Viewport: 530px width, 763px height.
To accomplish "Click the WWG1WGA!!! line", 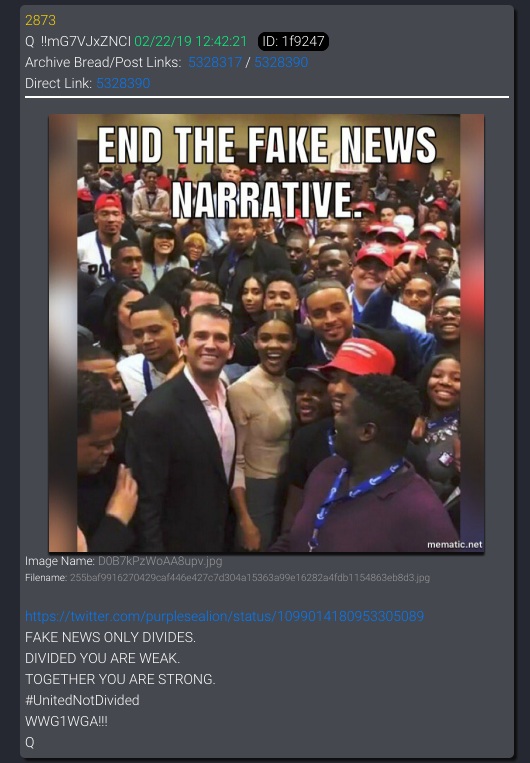I will coord(66,721).
